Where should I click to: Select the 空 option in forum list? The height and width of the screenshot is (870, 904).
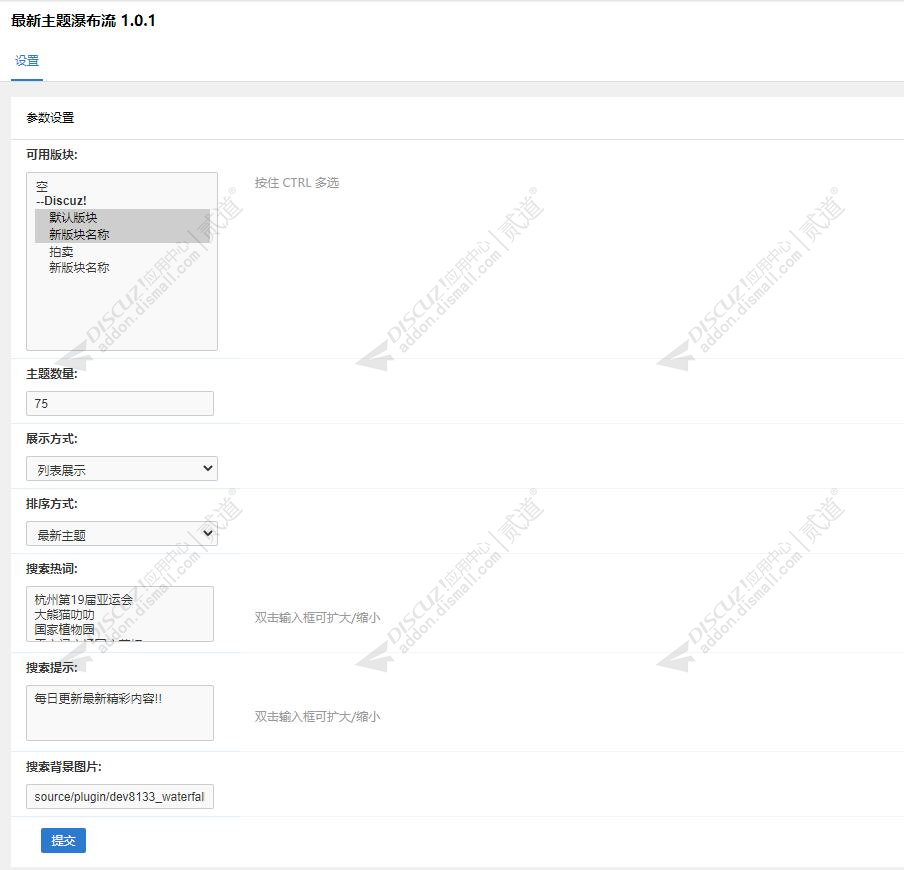pos(42,186)
